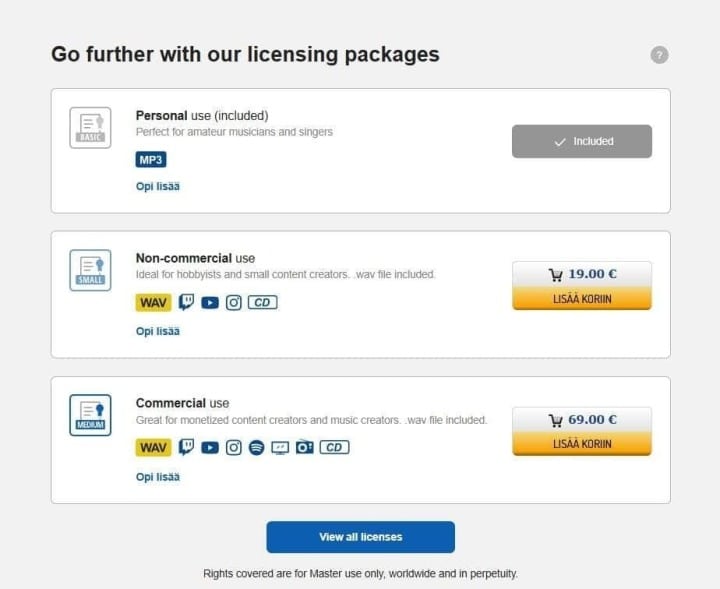
Task: Click the radio icon under Commercial use
Action: (x=305, y=447)
